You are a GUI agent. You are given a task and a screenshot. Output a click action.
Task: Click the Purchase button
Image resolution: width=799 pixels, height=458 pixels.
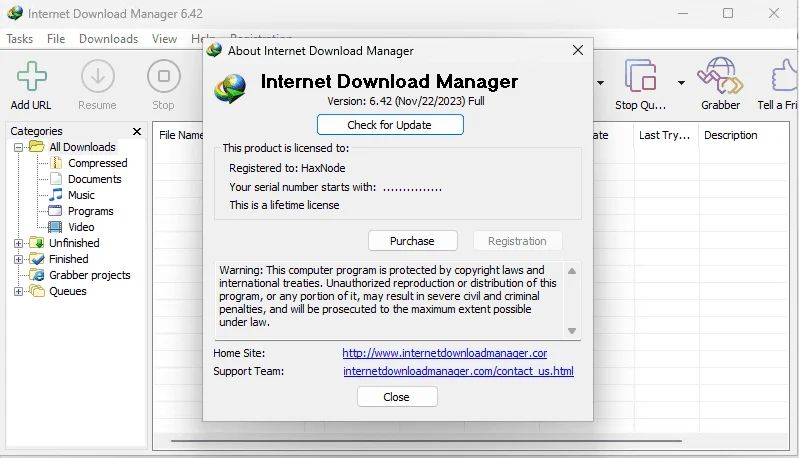point(412,241)
